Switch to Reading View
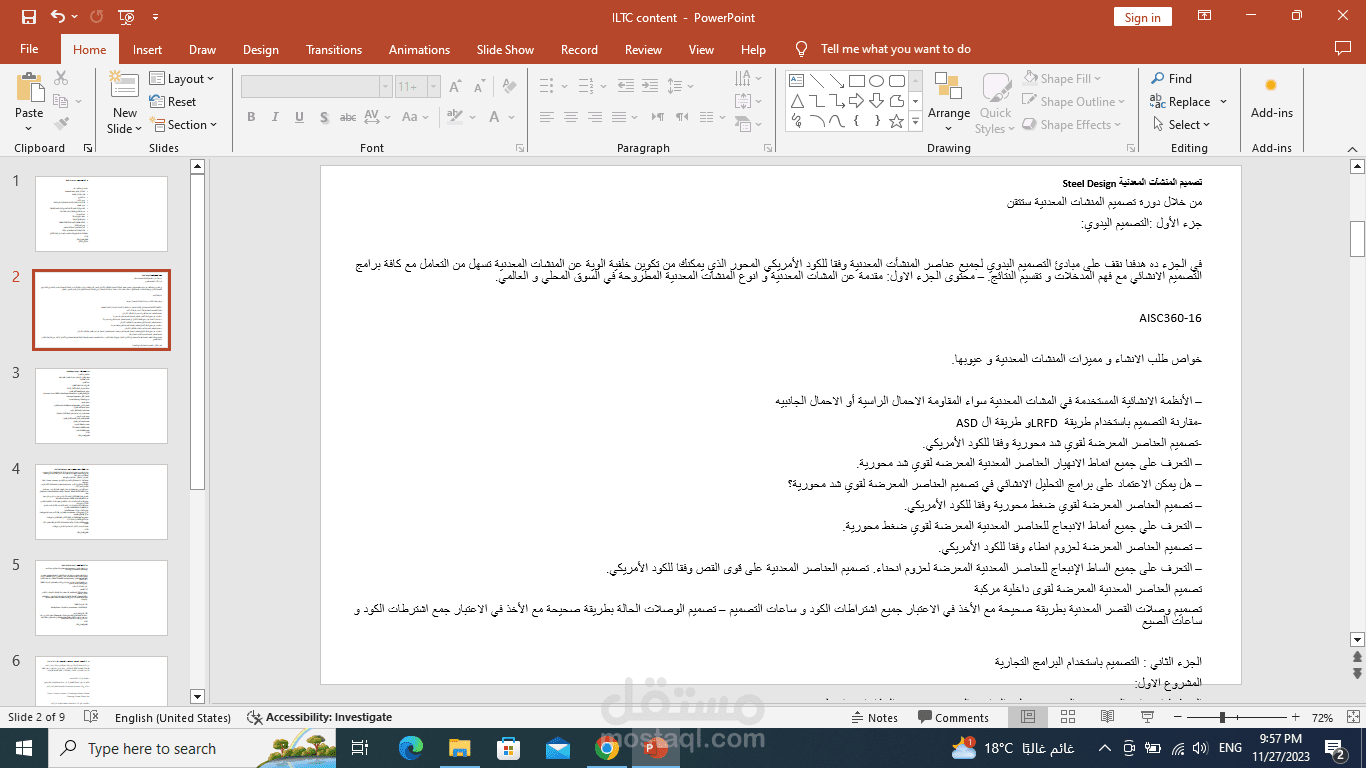This screenshot has height=768, width=1366. pyautogui.click(x=1108, y=717)
